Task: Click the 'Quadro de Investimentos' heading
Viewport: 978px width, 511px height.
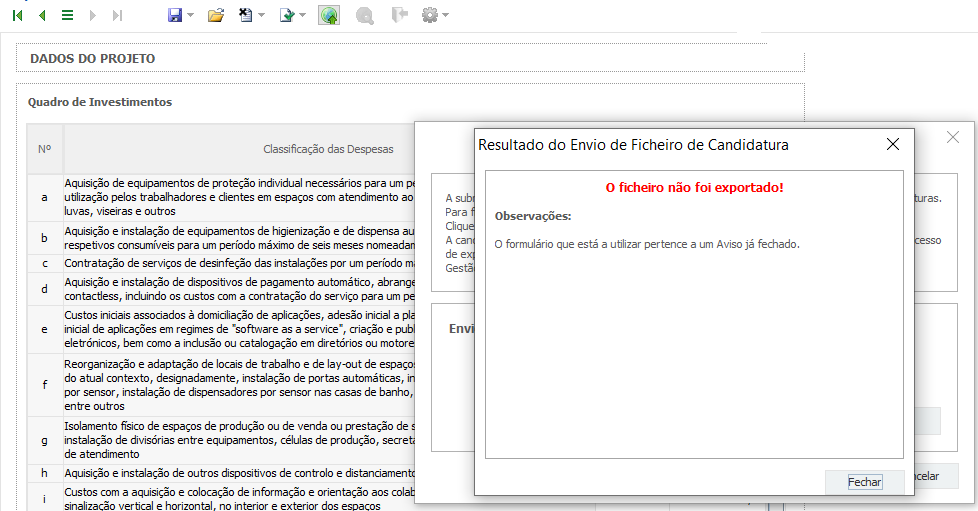Action: 100,102
